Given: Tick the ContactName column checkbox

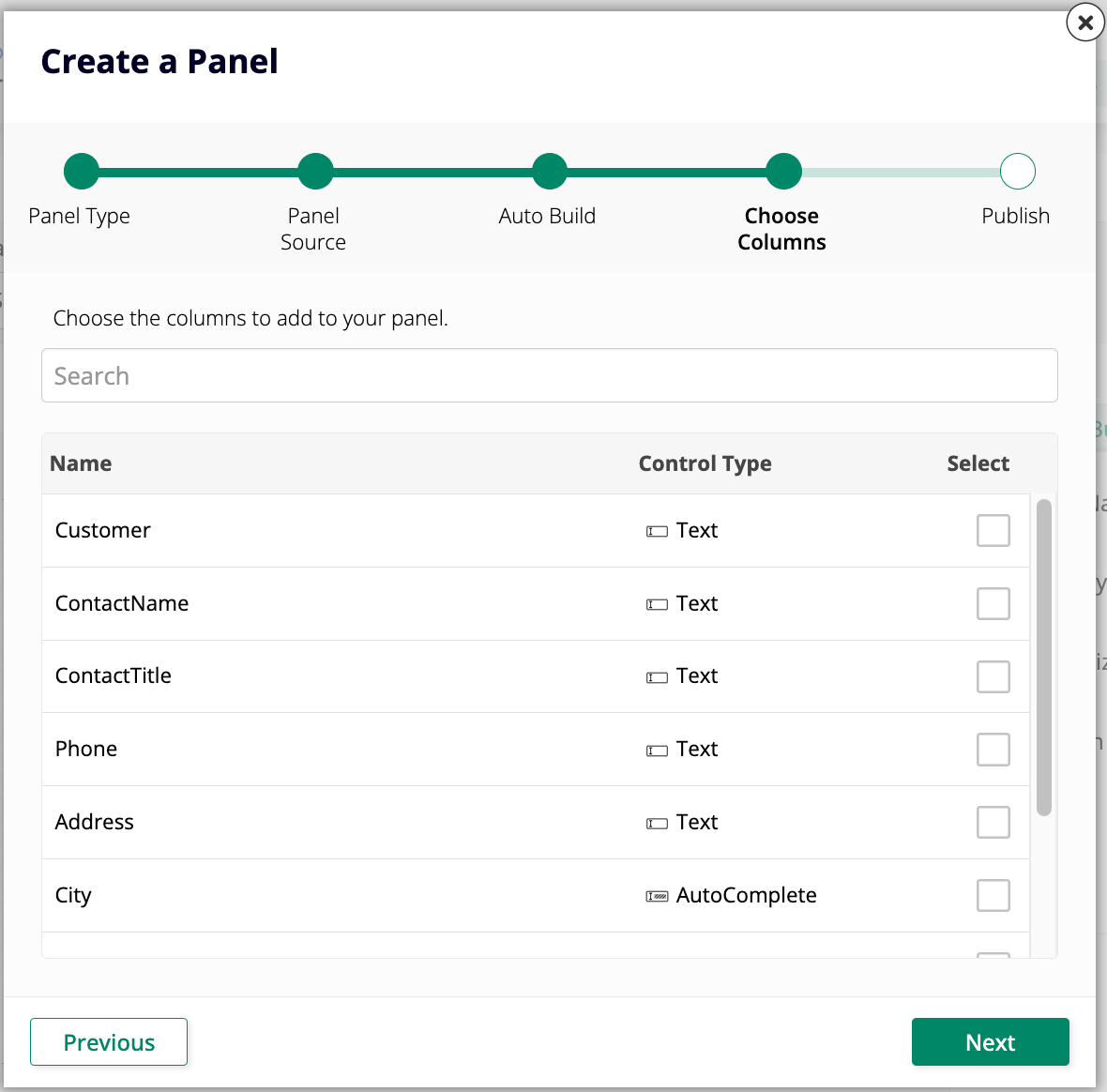Looking at the screenshot, I should (x=993, y=604).
